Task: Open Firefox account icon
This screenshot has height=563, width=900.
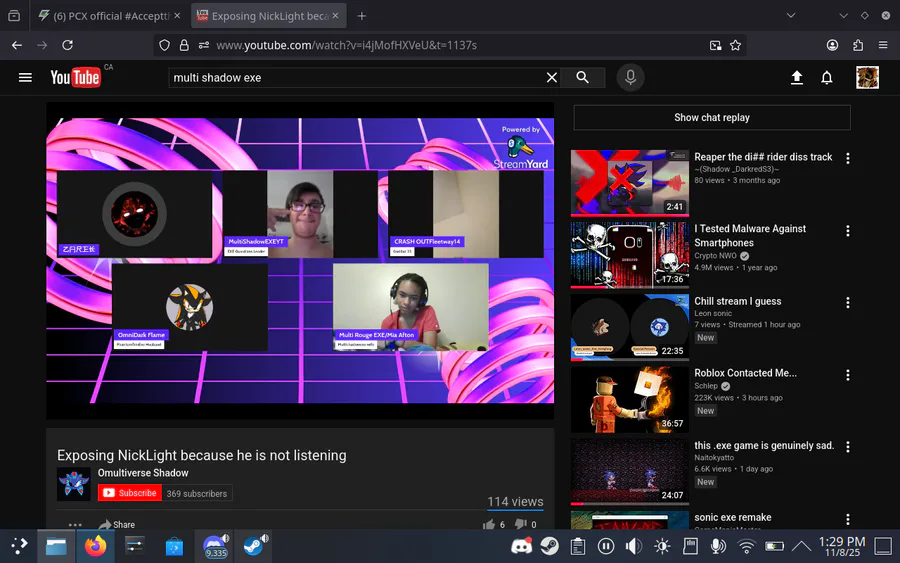Action: (832, 45)
